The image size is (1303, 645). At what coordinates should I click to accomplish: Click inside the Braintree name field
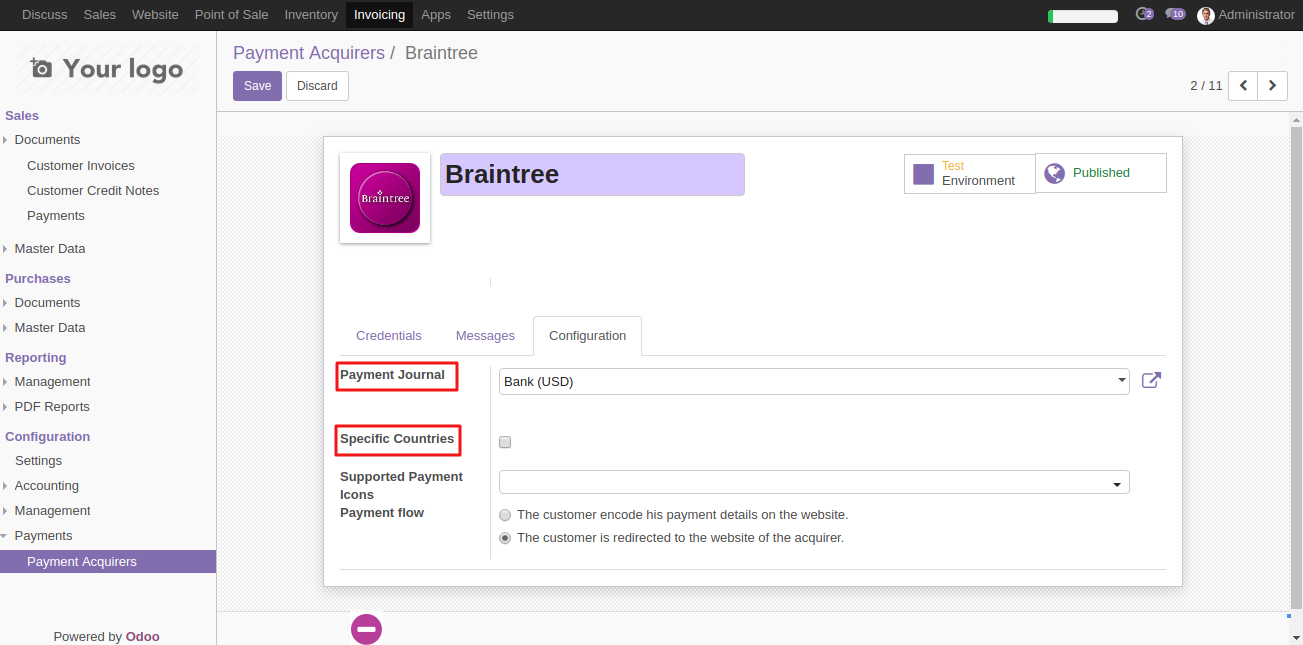(592, 174)
